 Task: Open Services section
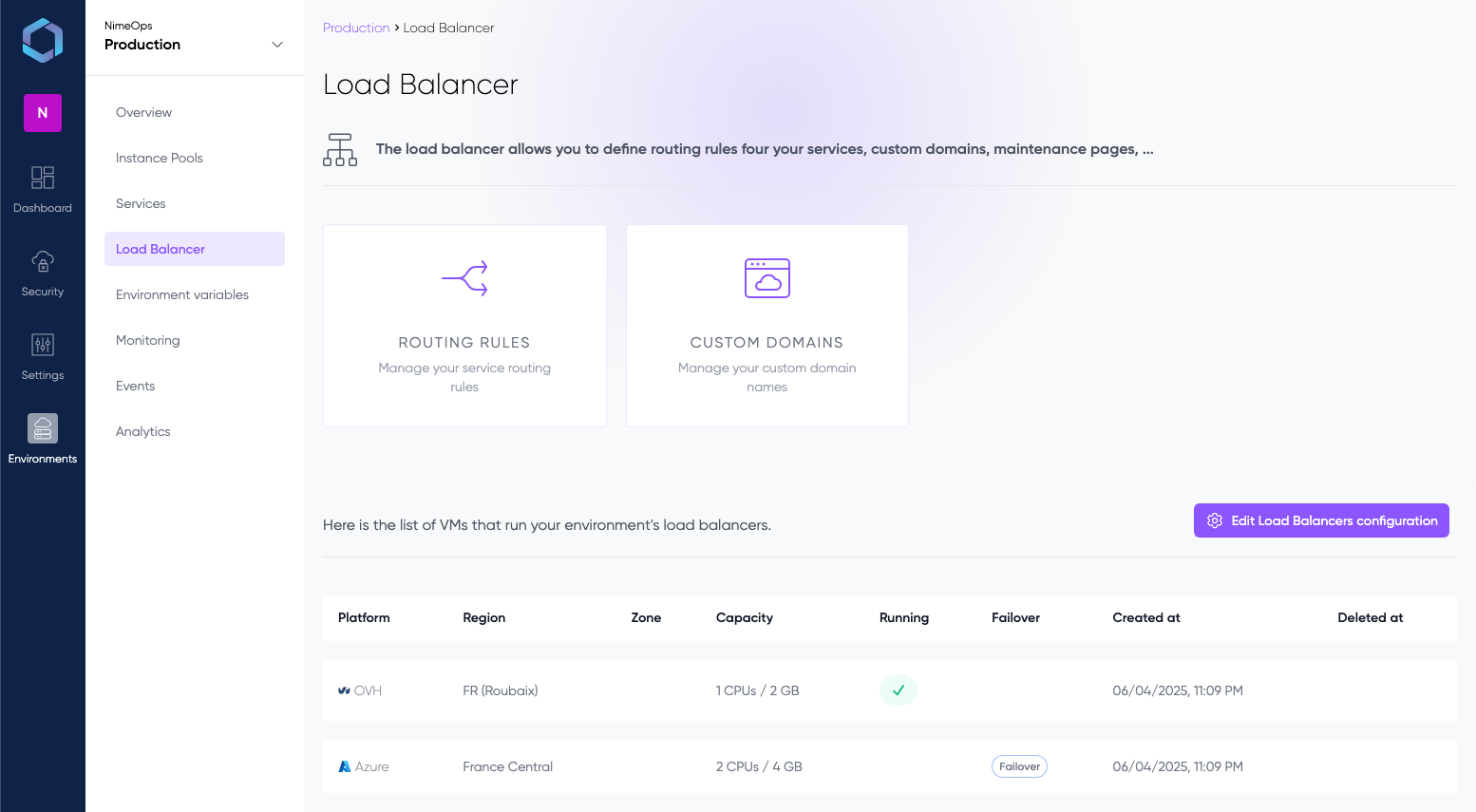click(195, 203)
